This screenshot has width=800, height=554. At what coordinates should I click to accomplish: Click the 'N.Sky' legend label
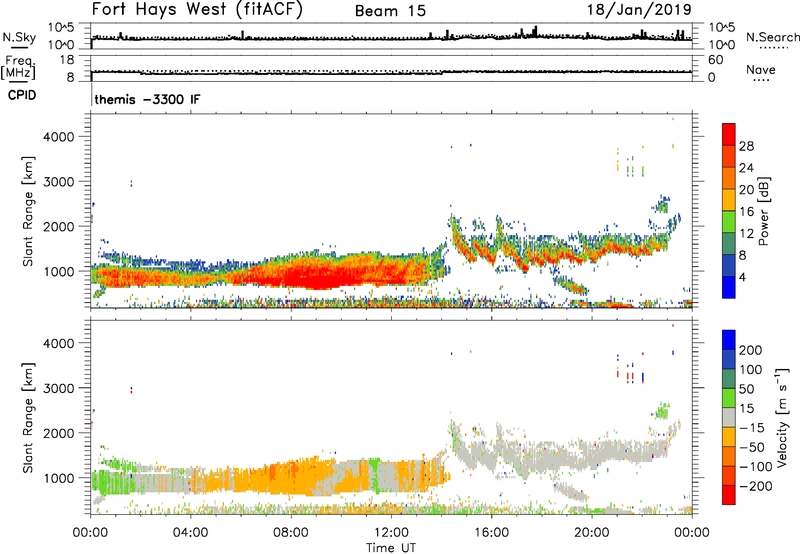coord(19,37)
